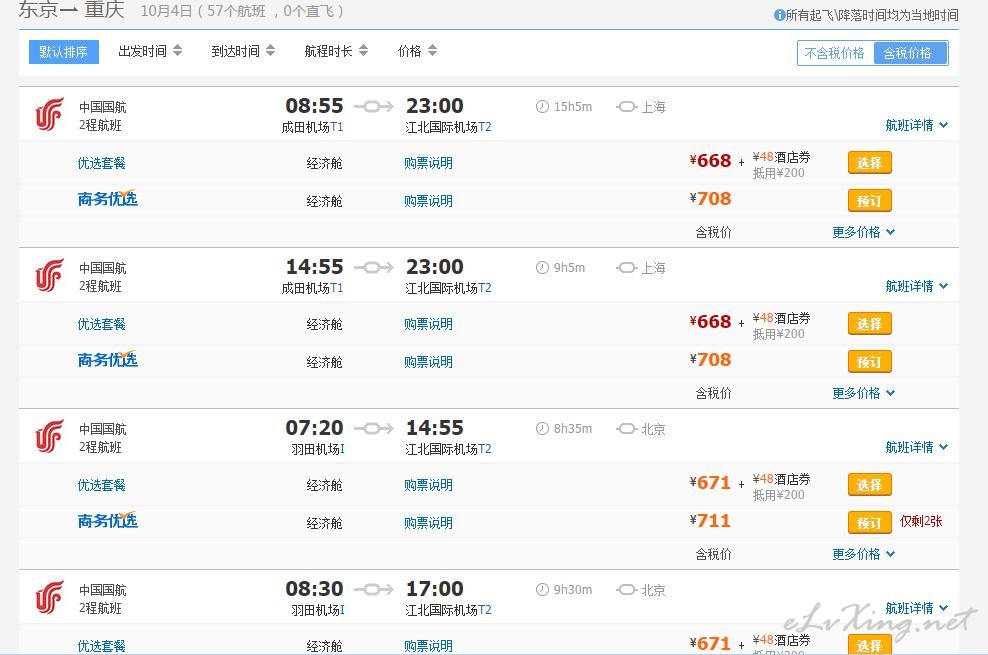The image size is (988, 655).
Task: Expand 航班详情 for the 08:55 flight
Action: pos(916,125)
